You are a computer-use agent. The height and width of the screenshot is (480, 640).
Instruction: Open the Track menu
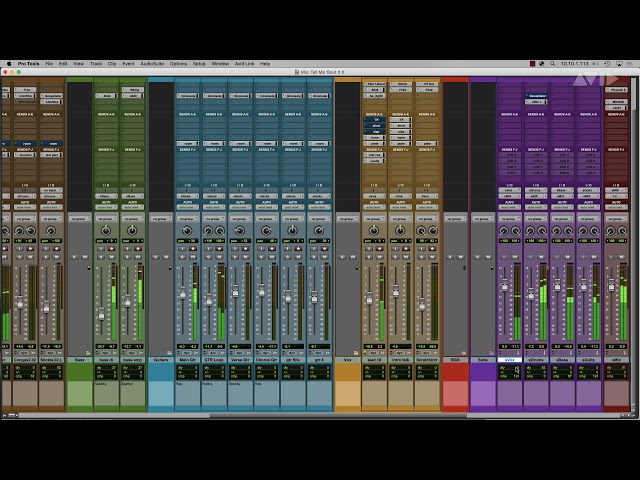click(96, 64)
